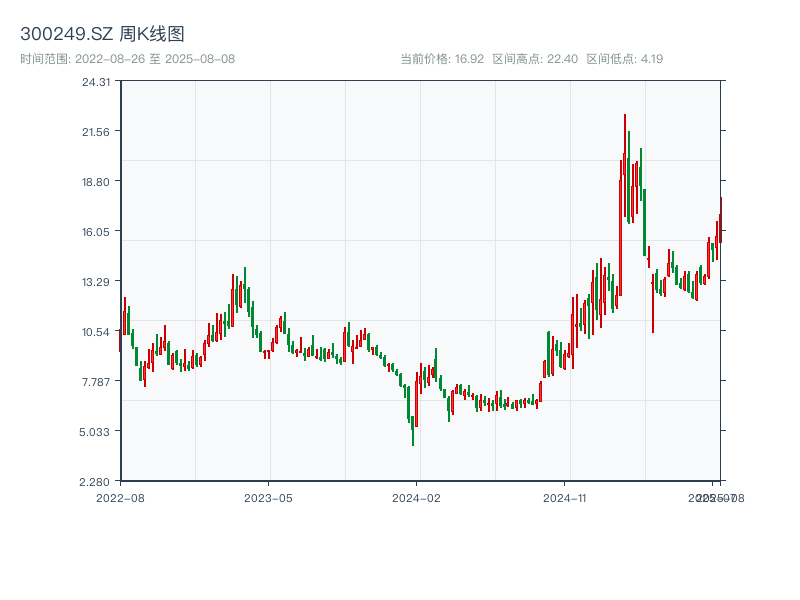Click the 2.280 y-axis price label
Viewport: 800px width, 600px height.
pyautogui.click(x=96, y=482)
